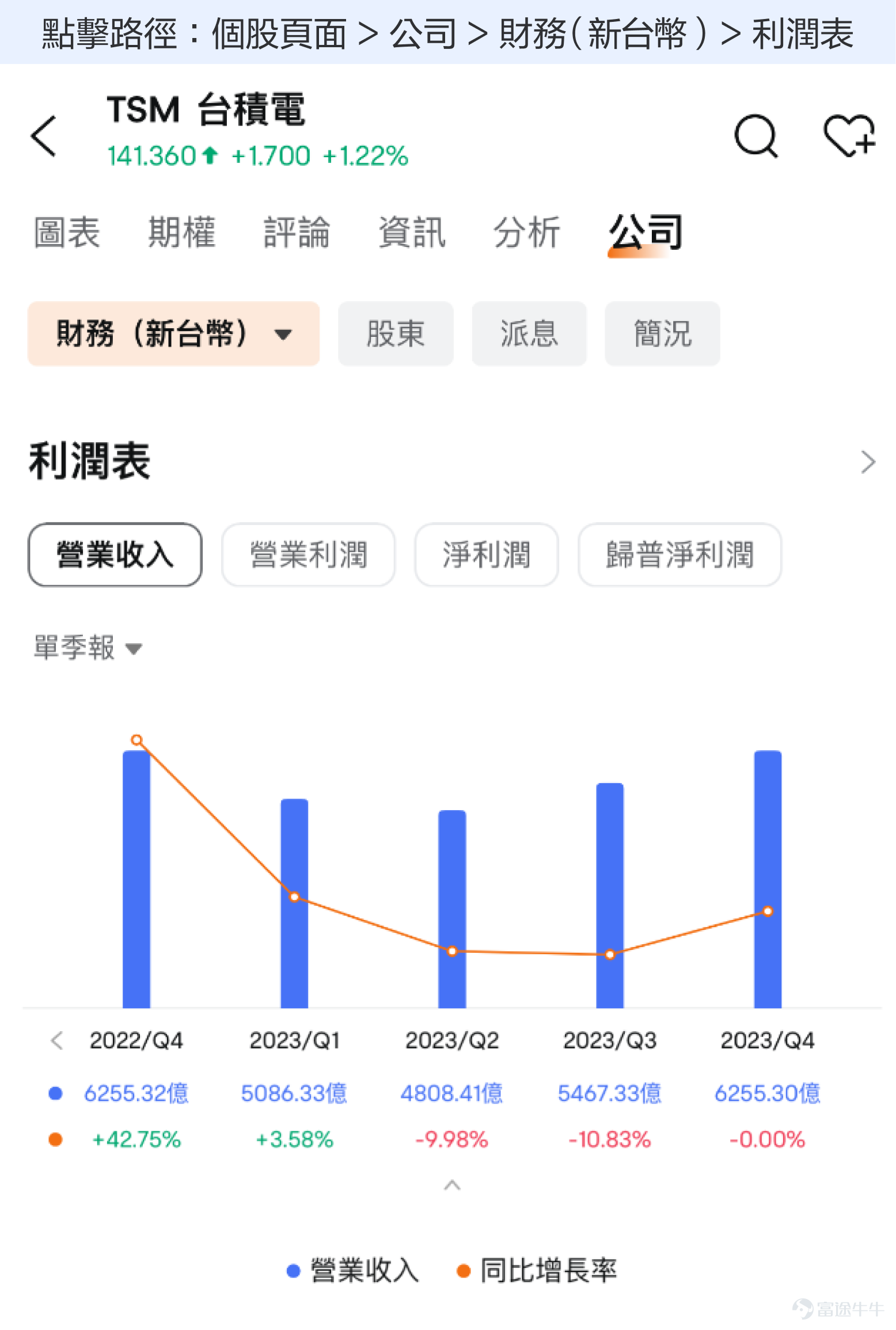Open the 財務（新台幣）dropdown

(174, 333)
